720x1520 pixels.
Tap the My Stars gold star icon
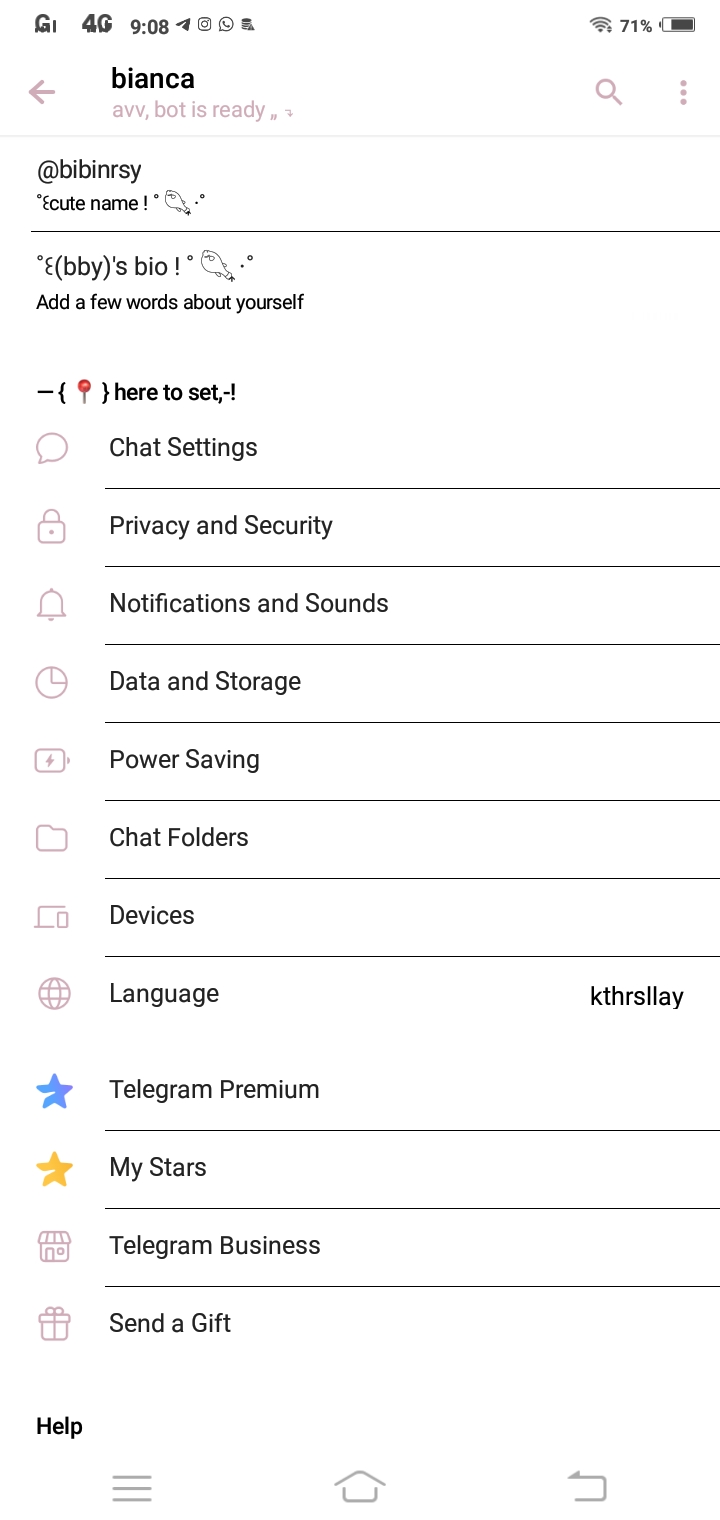click(x=54, y=1168)
